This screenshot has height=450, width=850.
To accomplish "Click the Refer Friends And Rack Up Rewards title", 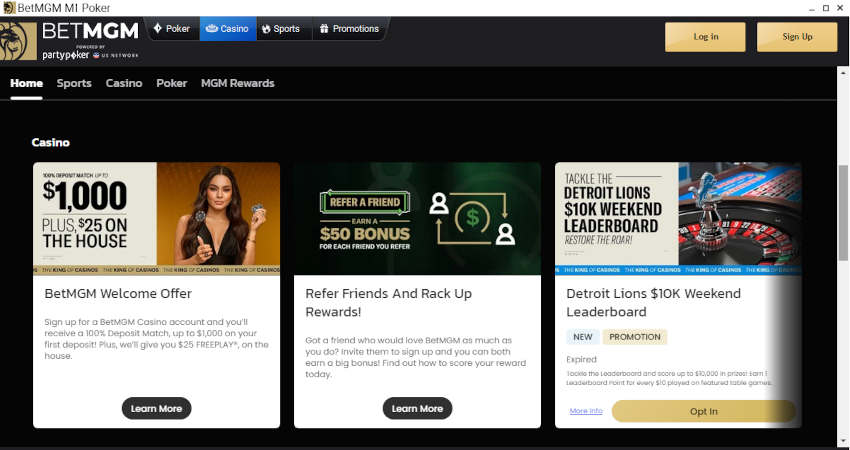I will click(389, 303).
